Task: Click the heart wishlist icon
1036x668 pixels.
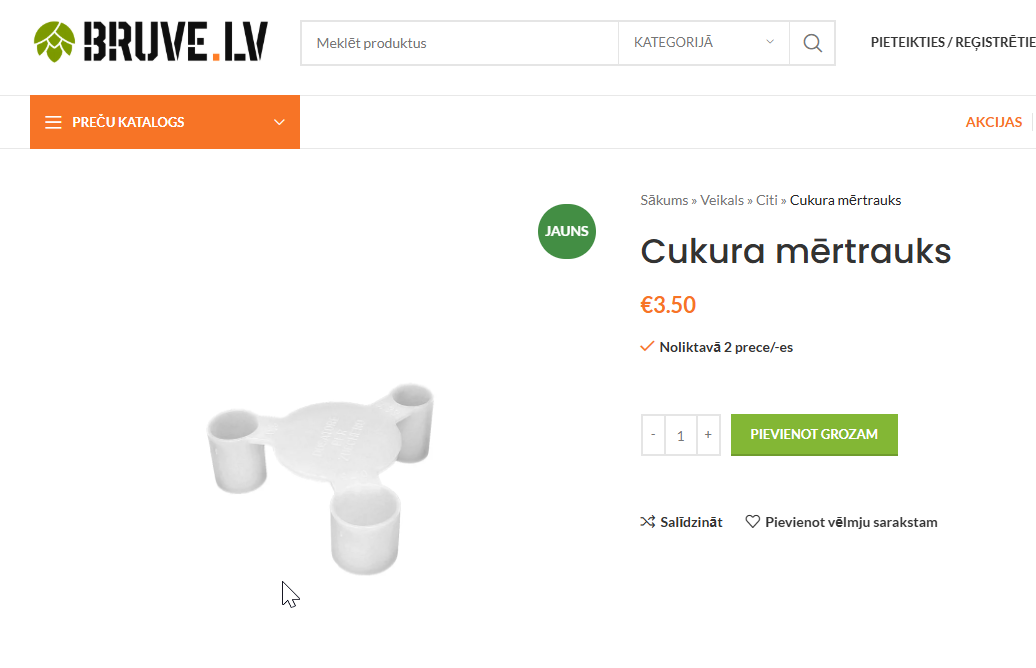Action: (x=753, y=522)
